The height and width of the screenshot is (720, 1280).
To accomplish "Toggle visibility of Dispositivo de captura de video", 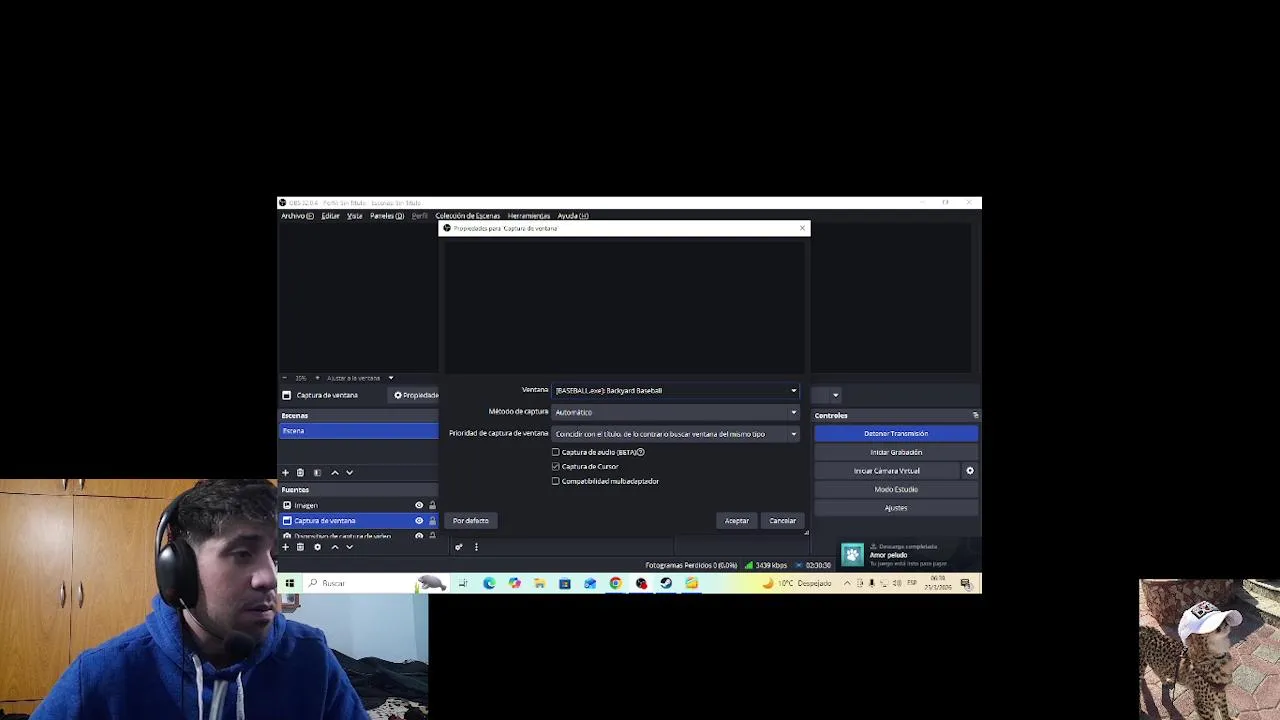I will point(419,536).
